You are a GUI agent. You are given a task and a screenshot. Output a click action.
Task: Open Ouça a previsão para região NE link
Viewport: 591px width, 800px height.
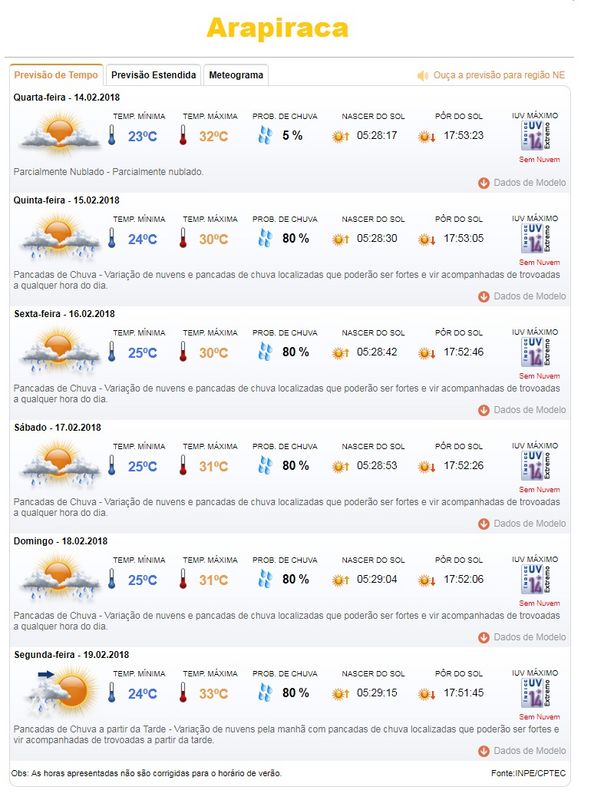point(499,75)
